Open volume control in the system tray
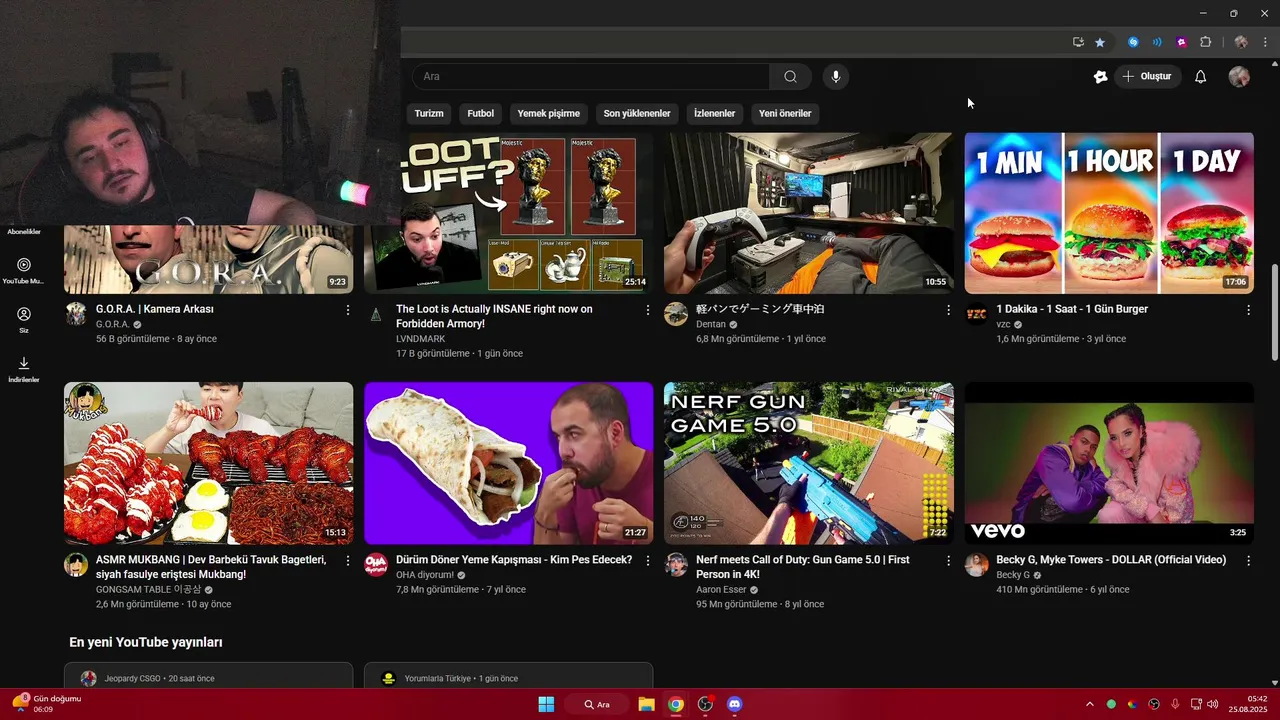Viewport: 1280px width, 720px height. tap(1213, 704)
